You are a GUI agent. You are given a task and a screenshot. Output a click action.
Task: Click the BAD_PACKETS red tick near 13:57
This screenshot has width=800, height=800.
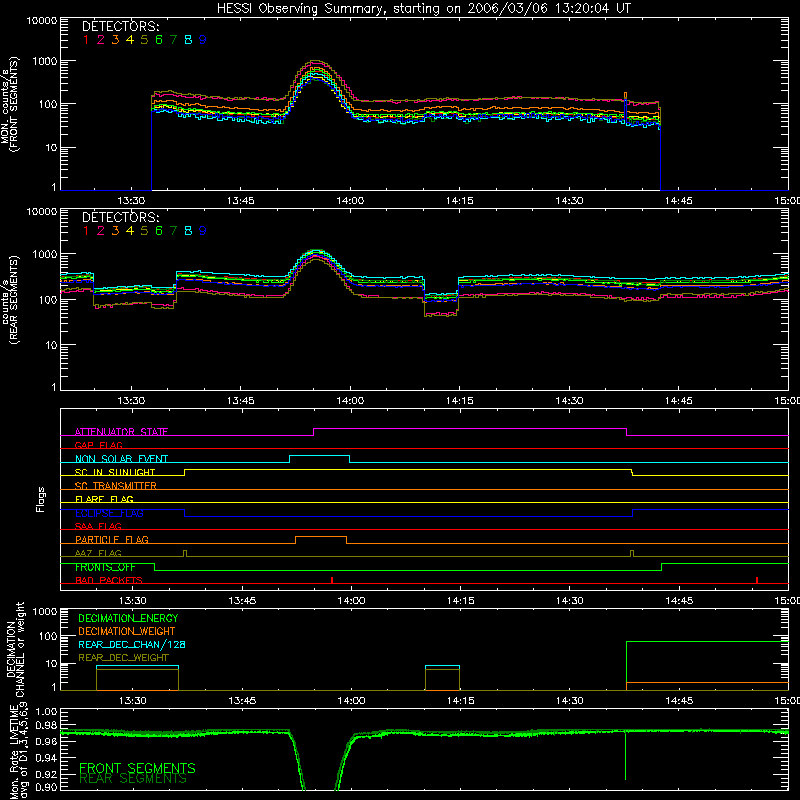[332, 580]
